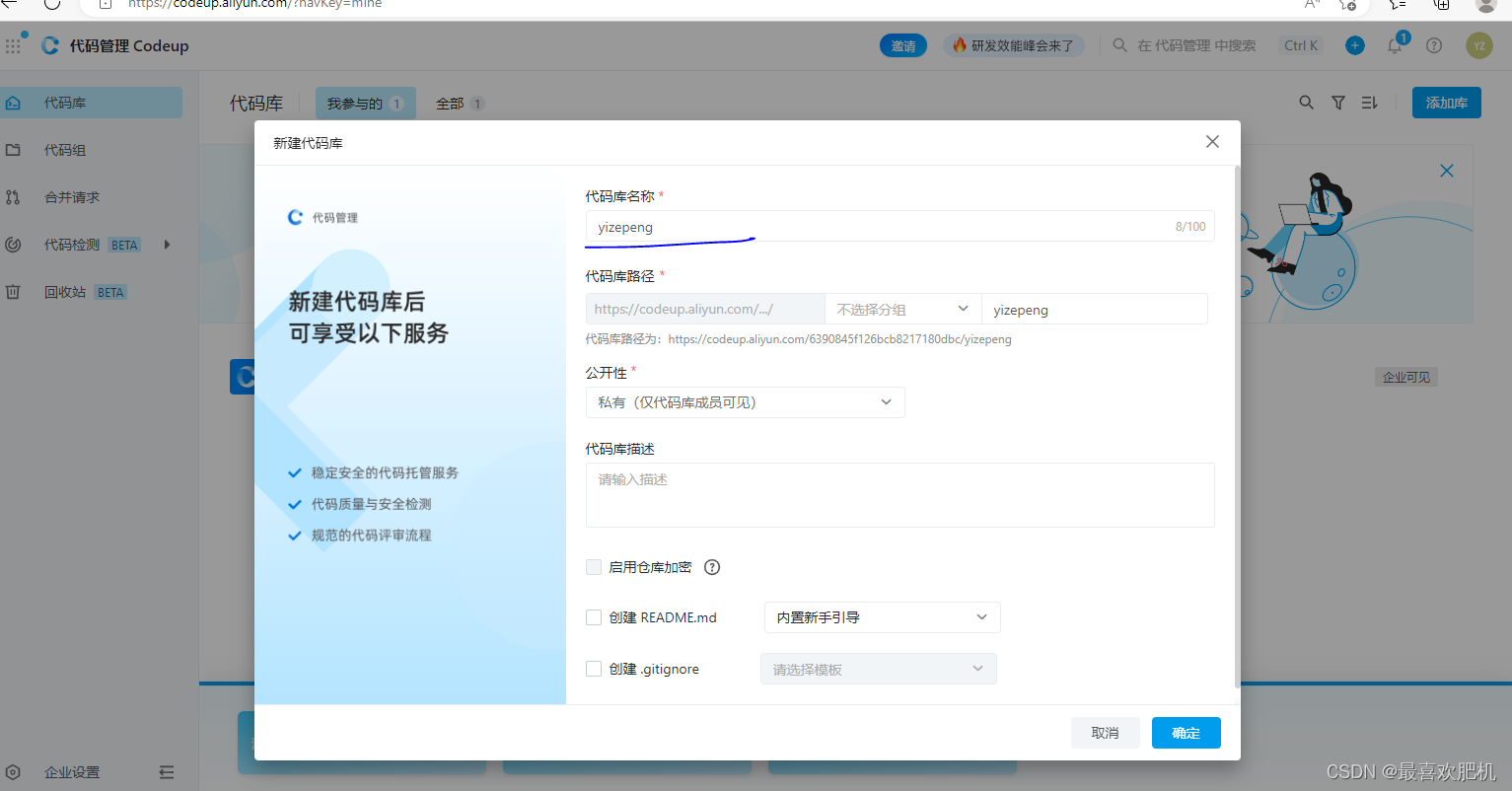Image resolution: width=1512 pixels, height=791 pixels.
Task: Switch to the 全部 tab
Action: point(460,104)
